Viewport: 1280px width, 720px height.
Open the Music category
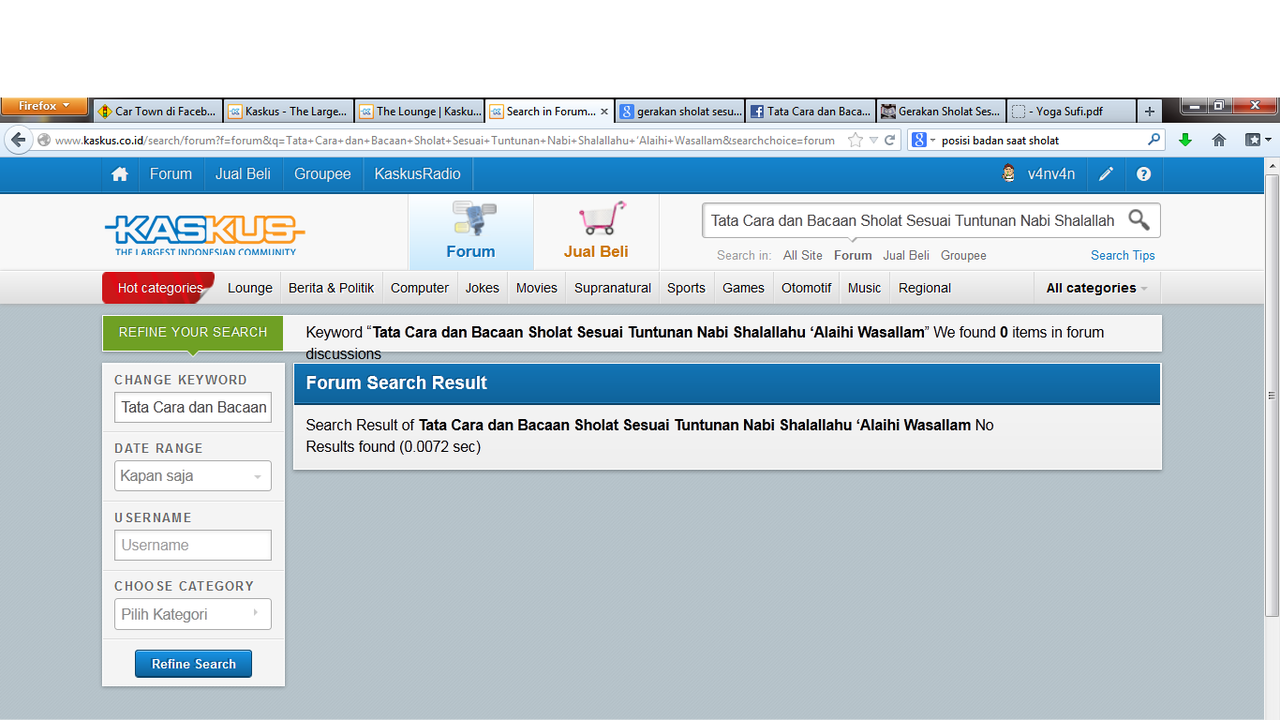(865, 288)
